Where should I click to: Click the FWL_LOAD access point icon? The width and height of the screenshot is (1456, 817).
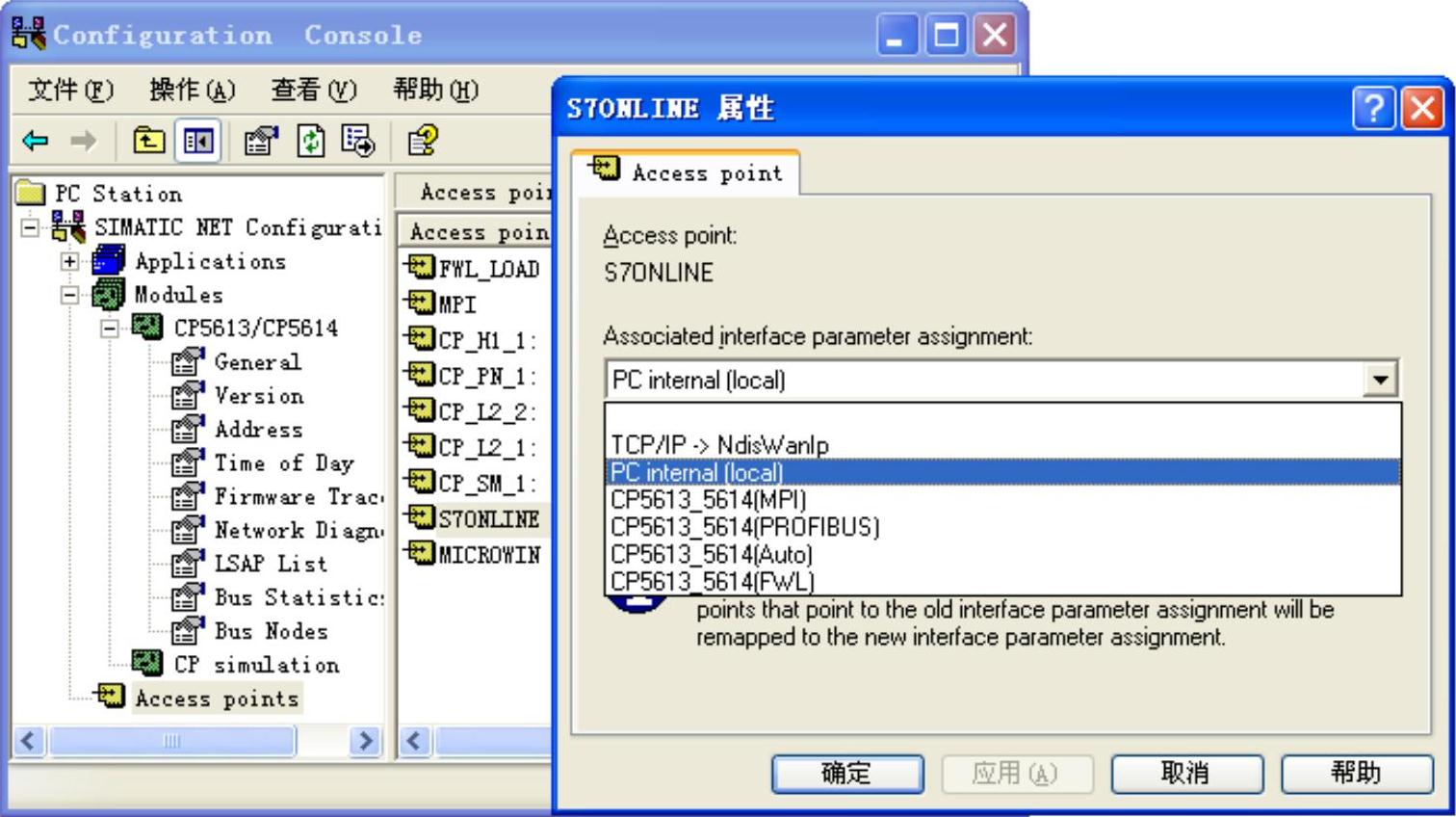421,267
